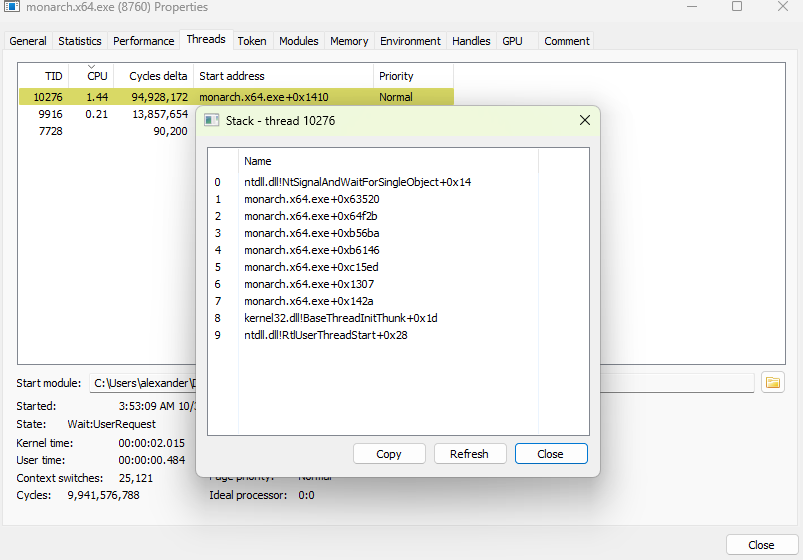
Task: Click the Stack dialog window icon
Action: 212,121
